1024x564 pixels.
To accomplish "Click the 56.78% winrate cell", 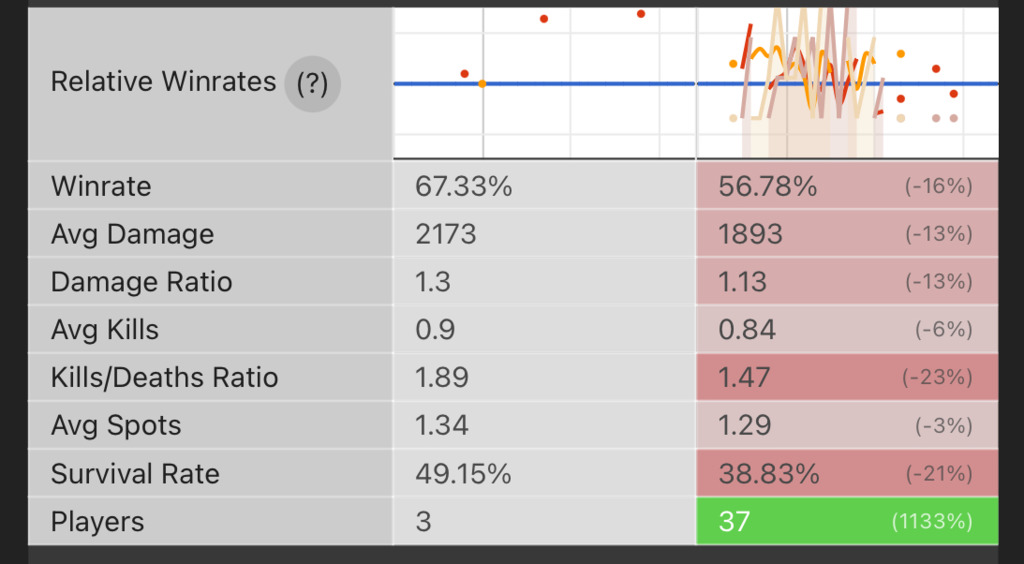I will pos(767,186).
